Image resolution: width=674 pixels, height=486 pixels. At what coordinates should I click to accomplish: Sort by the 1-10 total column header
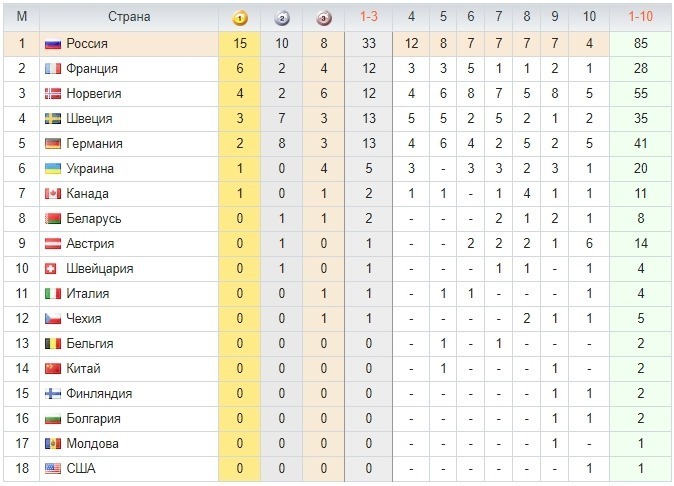[x=640, y=16]
